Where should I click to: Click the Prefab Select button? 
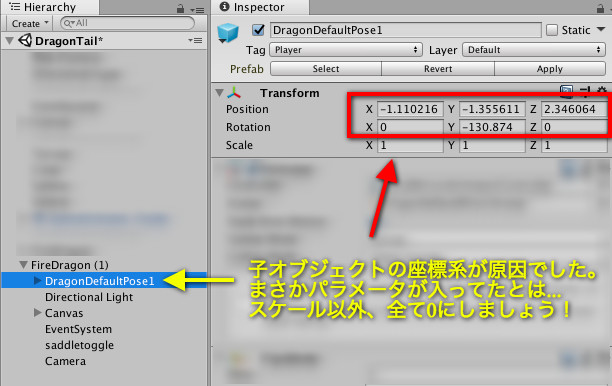[x=326, y=69]
